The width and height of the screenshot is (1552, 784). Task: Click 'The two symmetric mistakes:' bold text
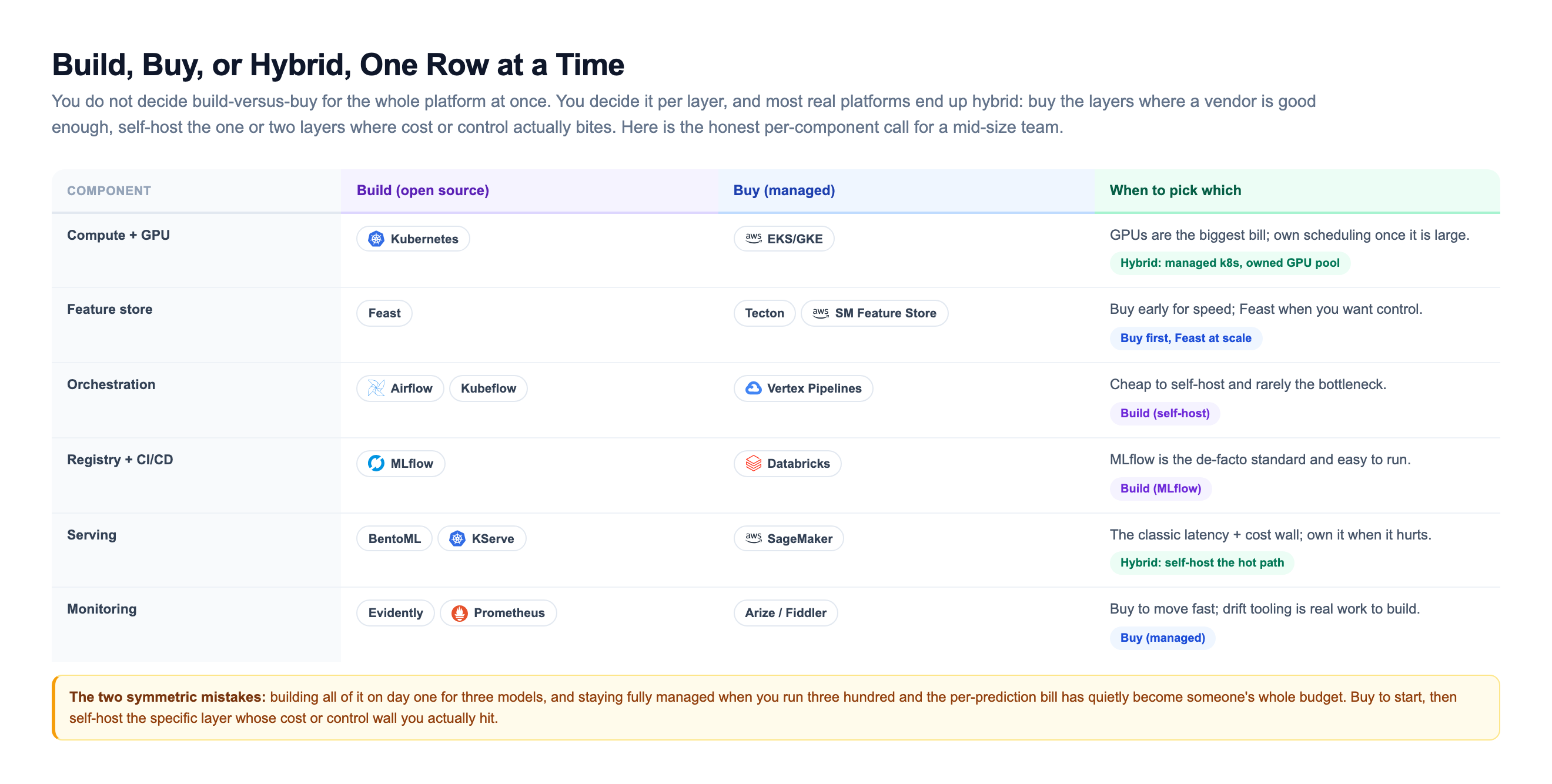167,697
